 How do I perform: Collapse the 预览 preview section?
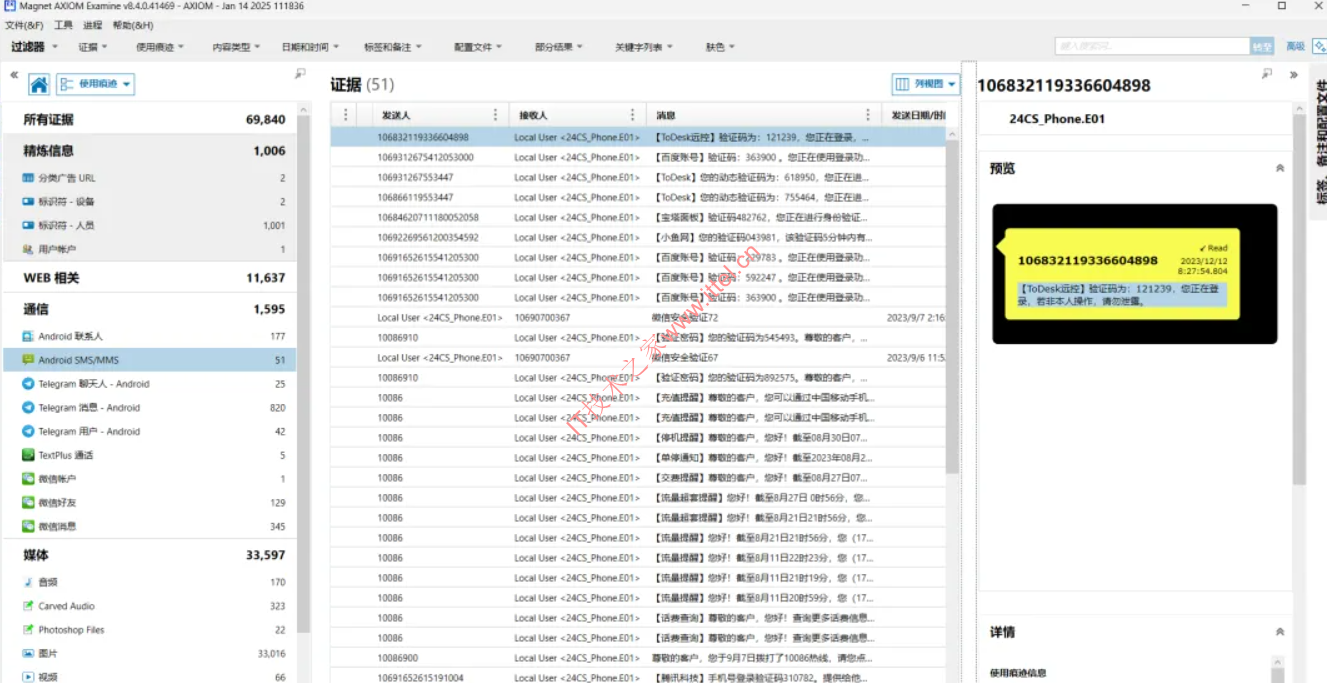[x=1280, y=169]
